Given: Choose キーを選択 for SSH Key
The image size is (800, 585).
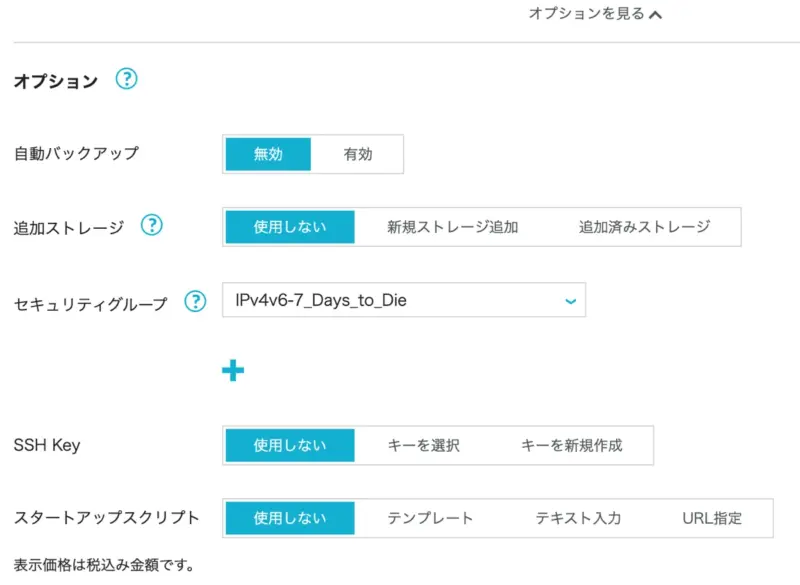Looking at the screenshot, I should tap(423, 445).
